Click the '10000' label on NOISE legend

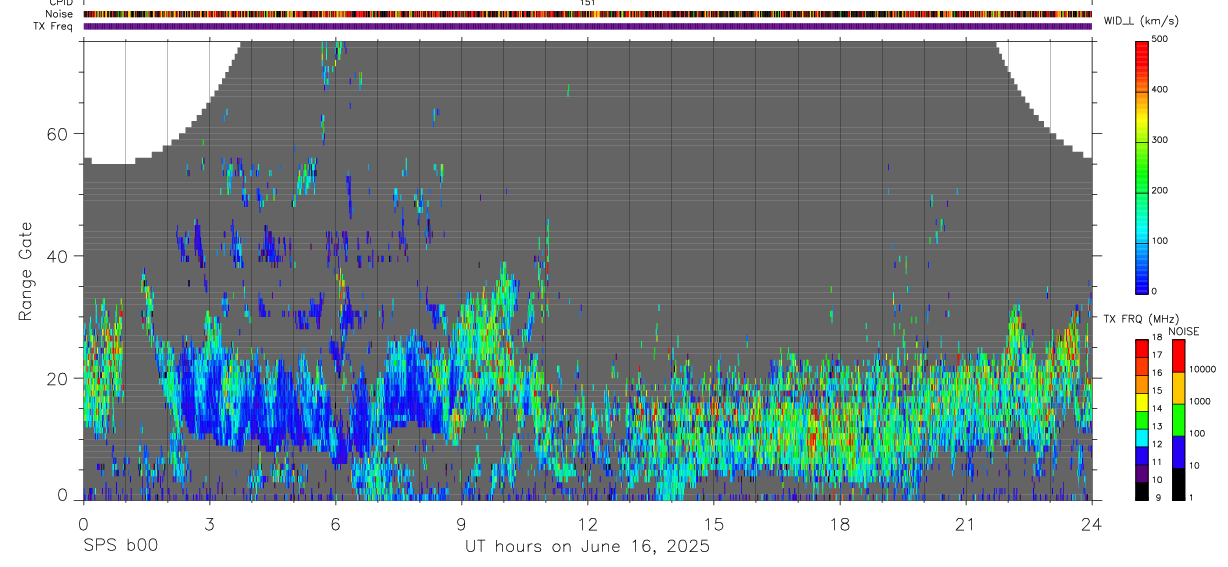pos(1202,369)
